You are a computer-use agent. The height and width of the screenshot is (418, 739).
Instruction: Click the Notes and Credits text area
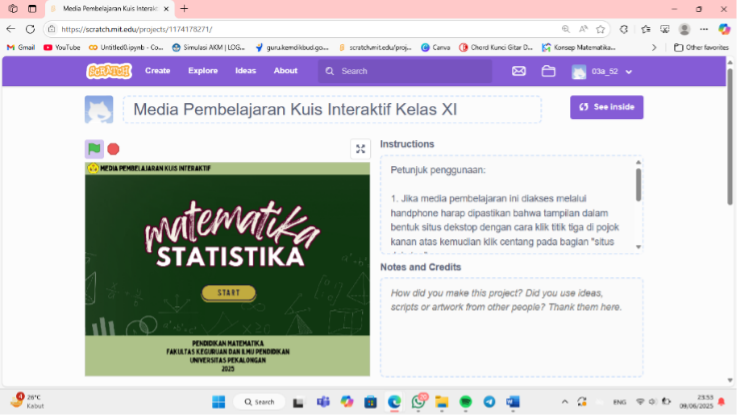pyautogui.click(x=511, y=326)
